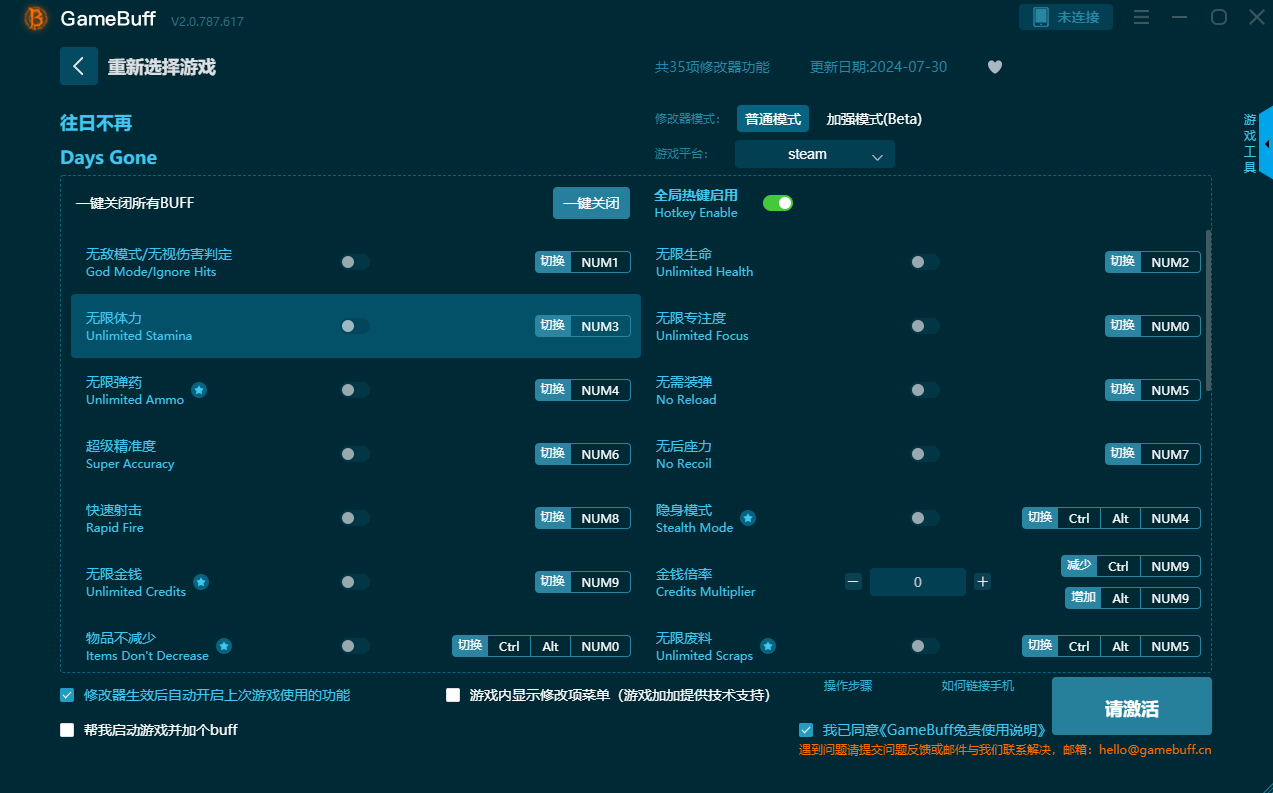This screenshot has height=793, width=1273.
Task: Open the steam platform dropdown
Action: point(815,154)
